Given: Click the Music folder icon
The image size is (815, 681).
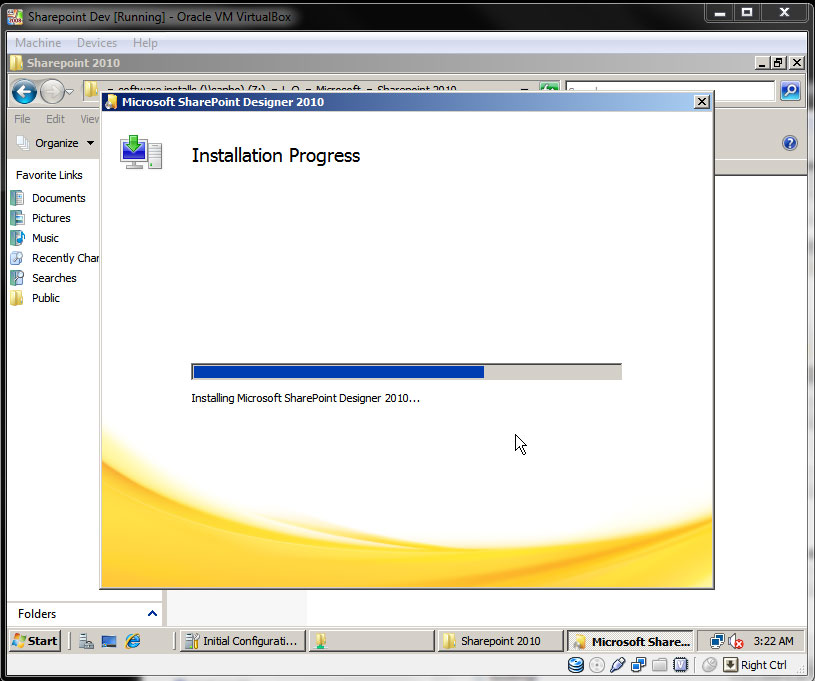Looking at the screenshot, I should coord(17,238).
